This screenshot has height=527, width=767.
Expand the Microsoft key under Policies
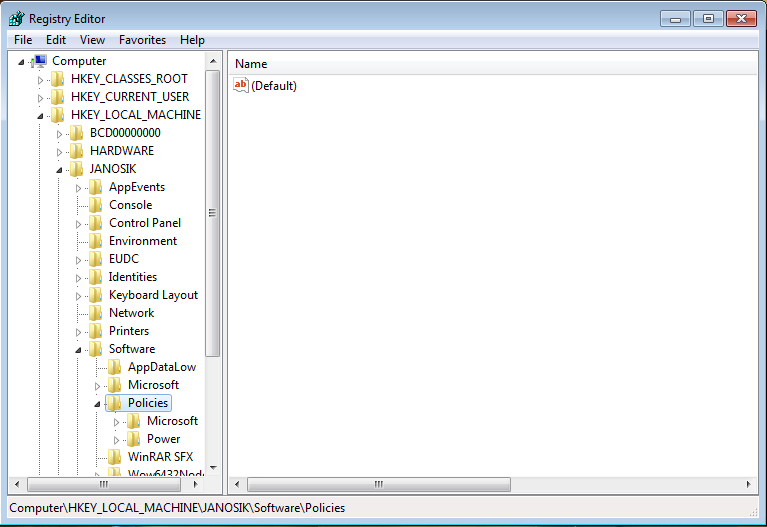(117, 422)
